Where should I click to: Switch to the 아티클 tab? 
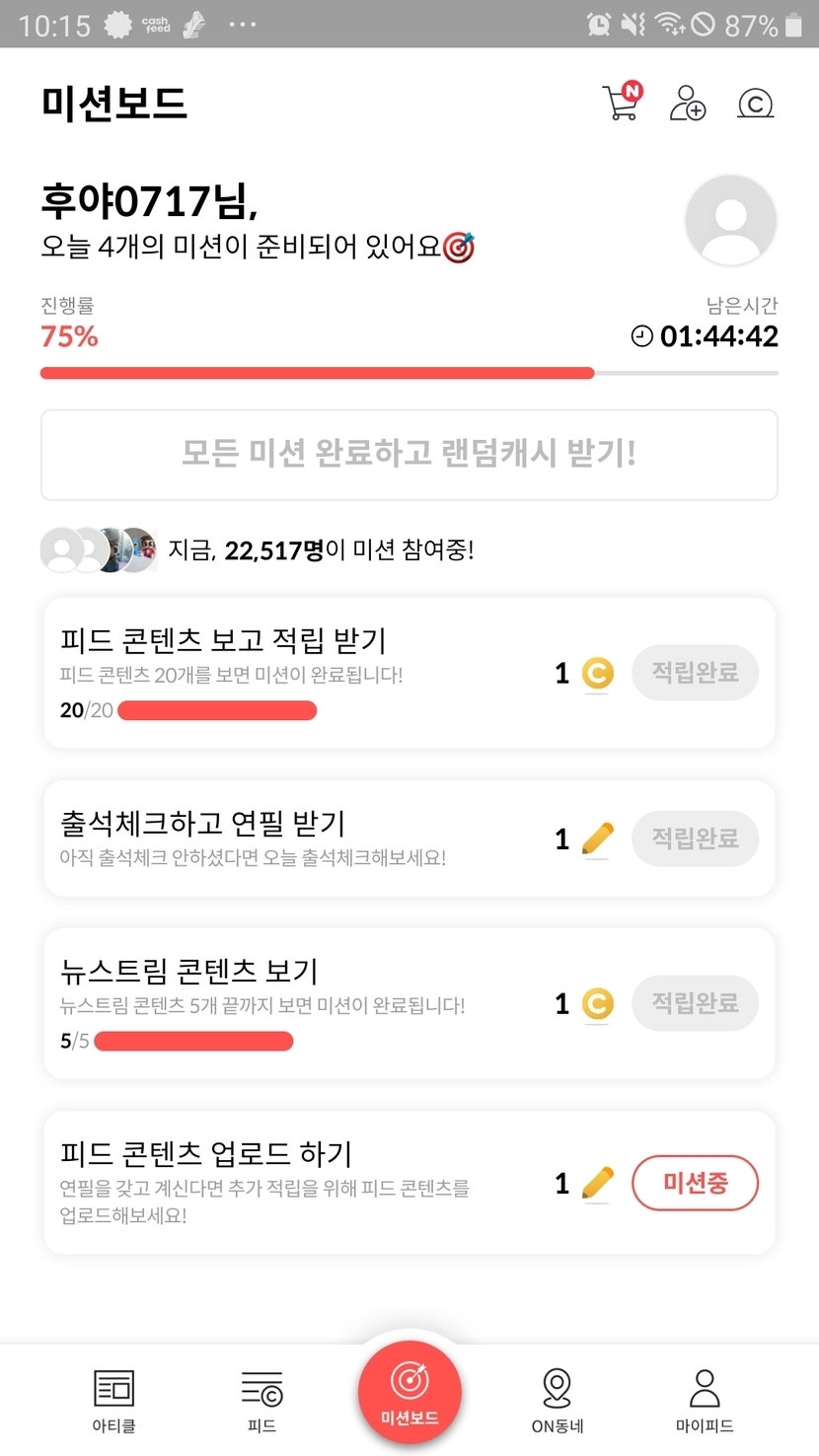pos(113,1400)
